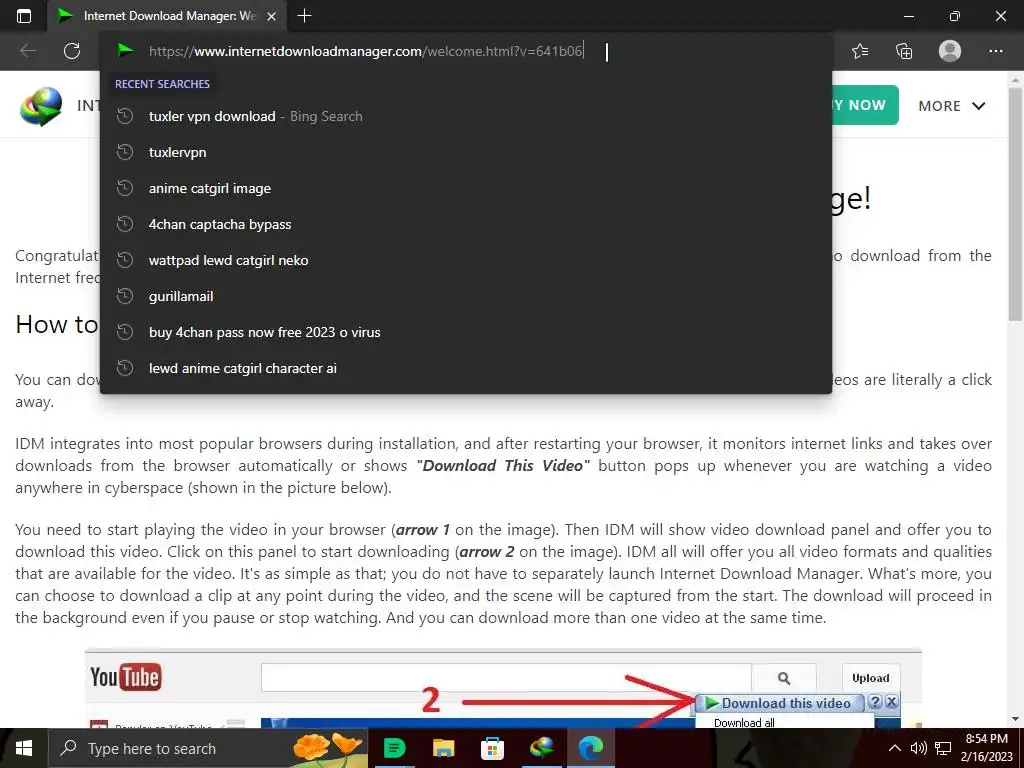Select 'wattpad lewd catgirl neko' recent search
The width and height of the screenshot is (1024, 768).
(x=466, y=260)
